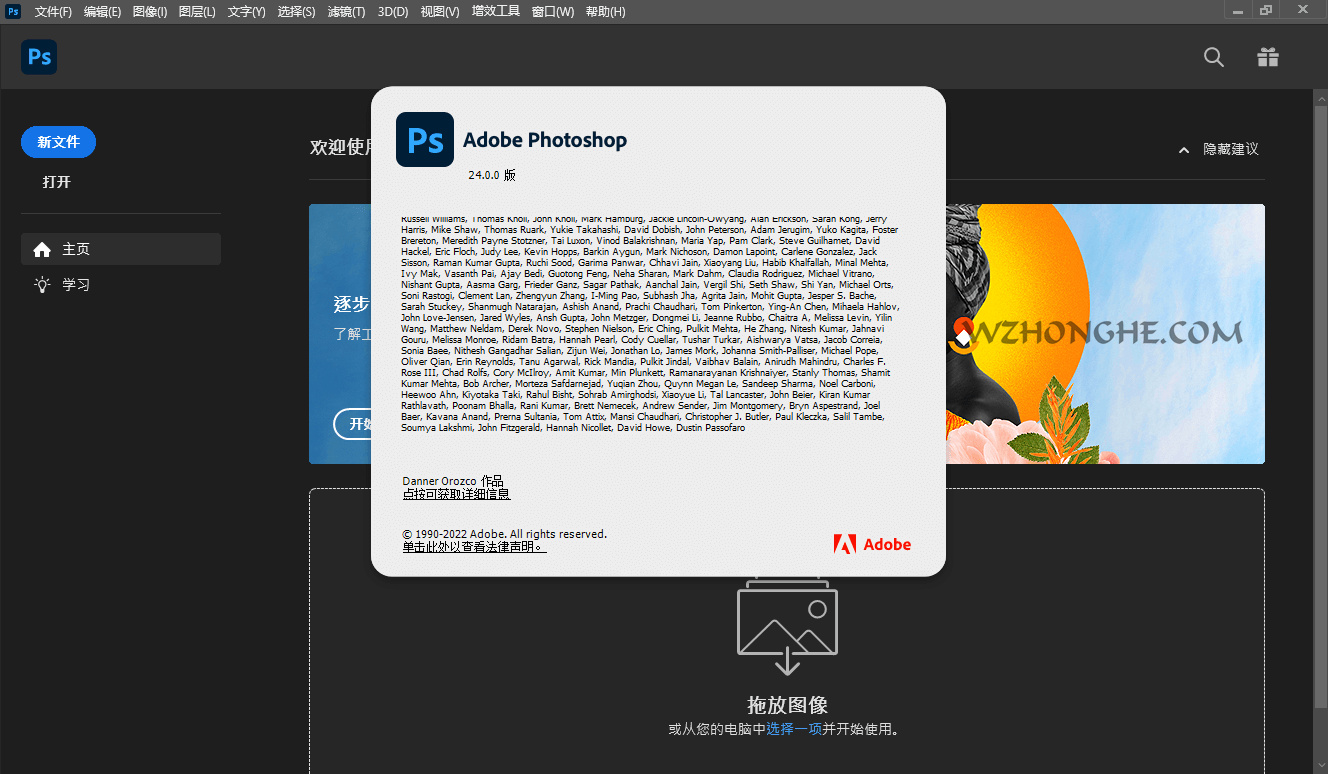Click the 开始 button on tutorial card
1328x774 pixels.
pos(357,424)
